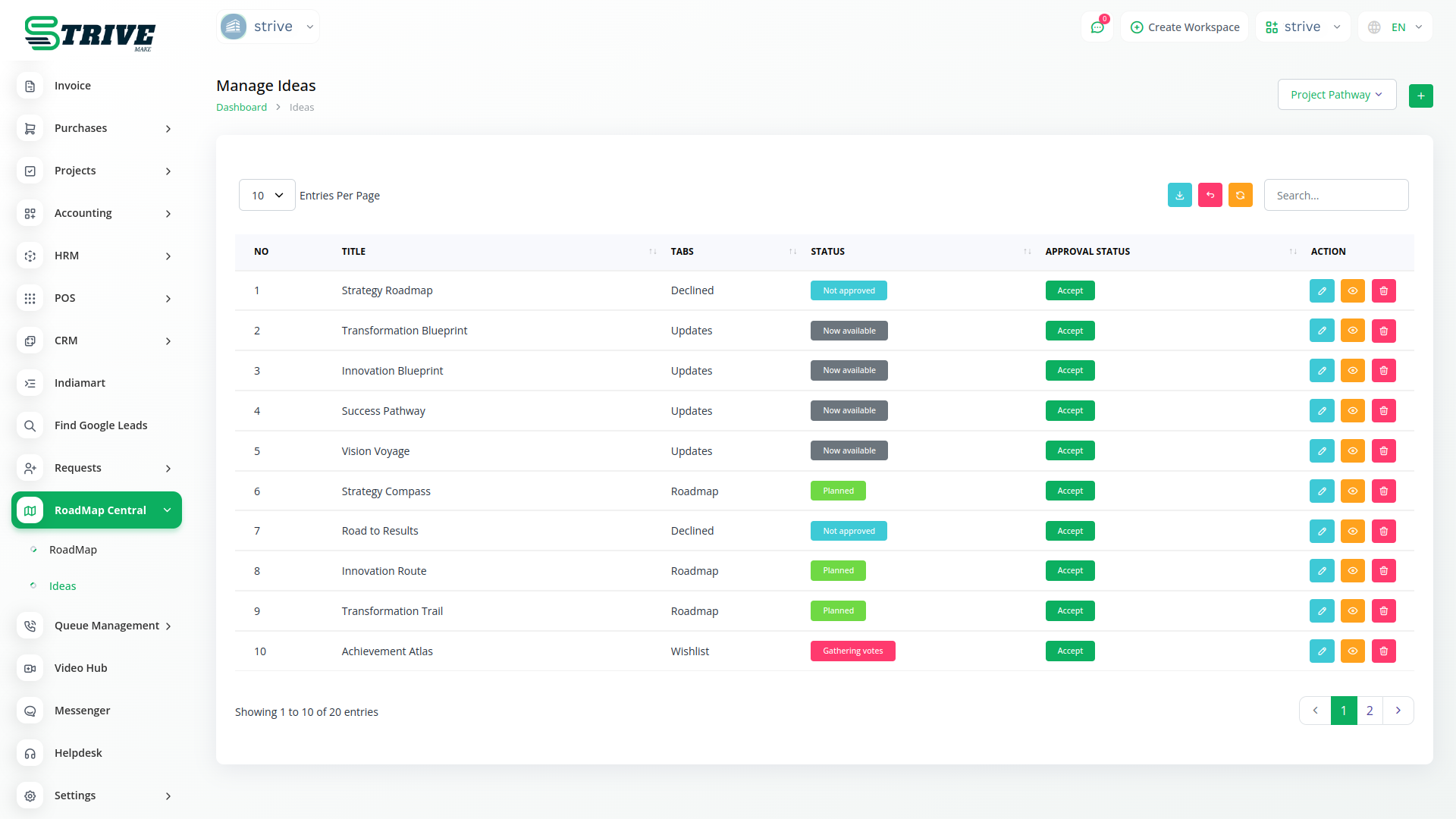Click the Gathering votes status badge
Screen dimensions: 1456x819
click(852, 651)
